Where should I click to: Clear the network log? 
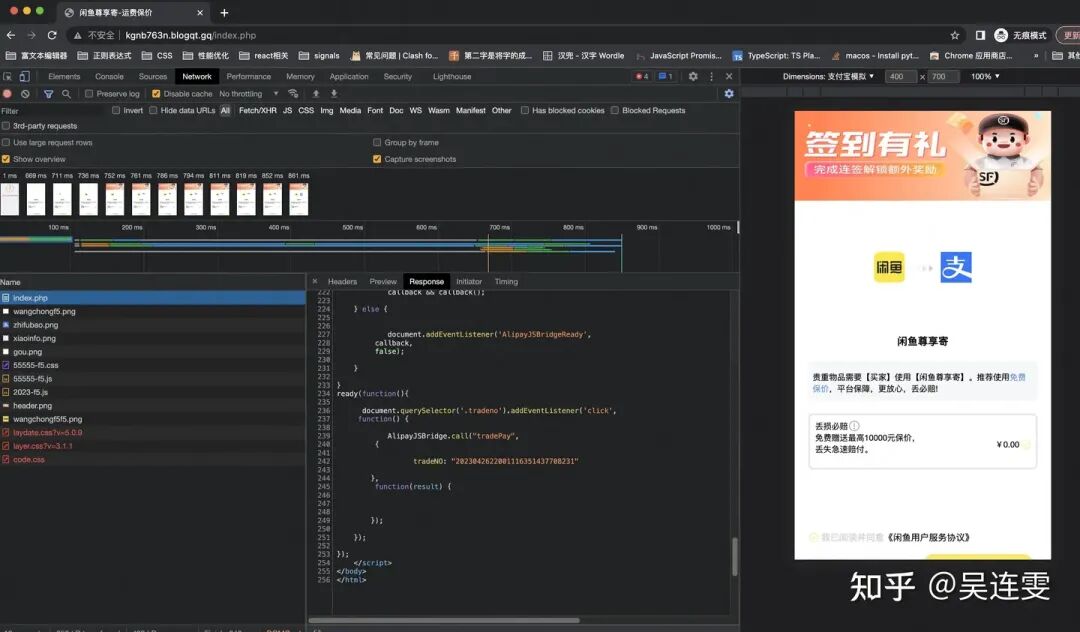[x=25, y=94]
